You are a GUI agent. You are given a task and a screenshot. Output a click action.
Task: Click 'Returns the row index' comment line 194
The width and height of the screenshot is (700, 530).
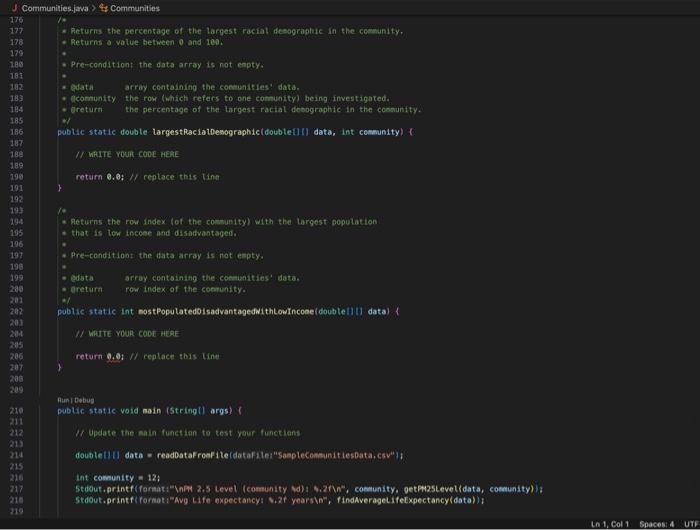coord(224,222)
